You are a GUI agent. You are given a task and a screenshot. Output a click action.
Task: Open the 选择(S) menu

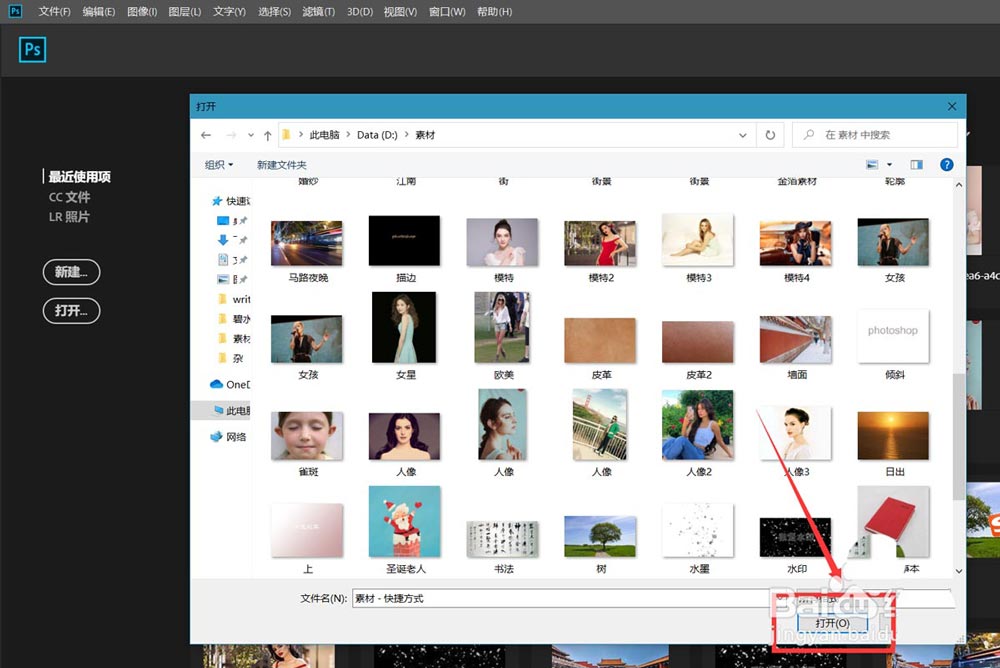274,11
